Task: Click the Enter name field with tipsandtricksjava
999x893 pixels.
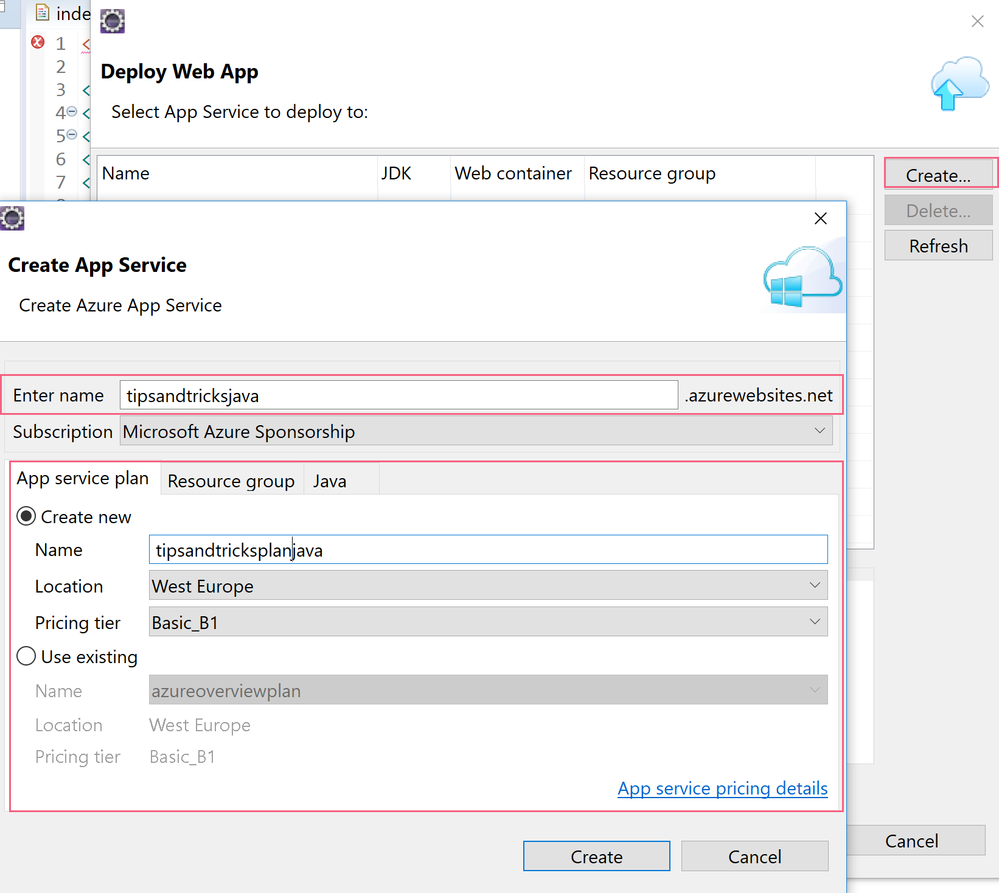Action: pyautogui.click(x=399, y=396)
